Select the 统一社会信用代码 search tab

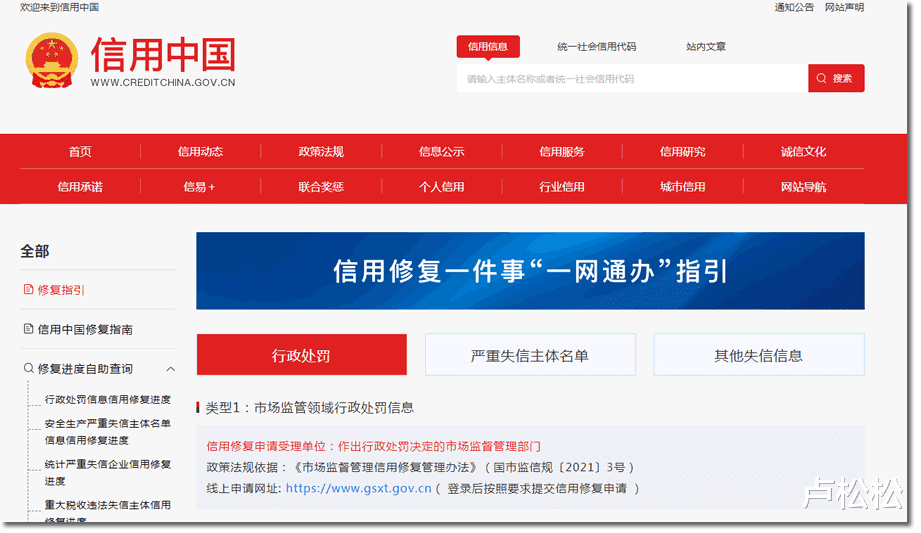click(x=597, y=46)
